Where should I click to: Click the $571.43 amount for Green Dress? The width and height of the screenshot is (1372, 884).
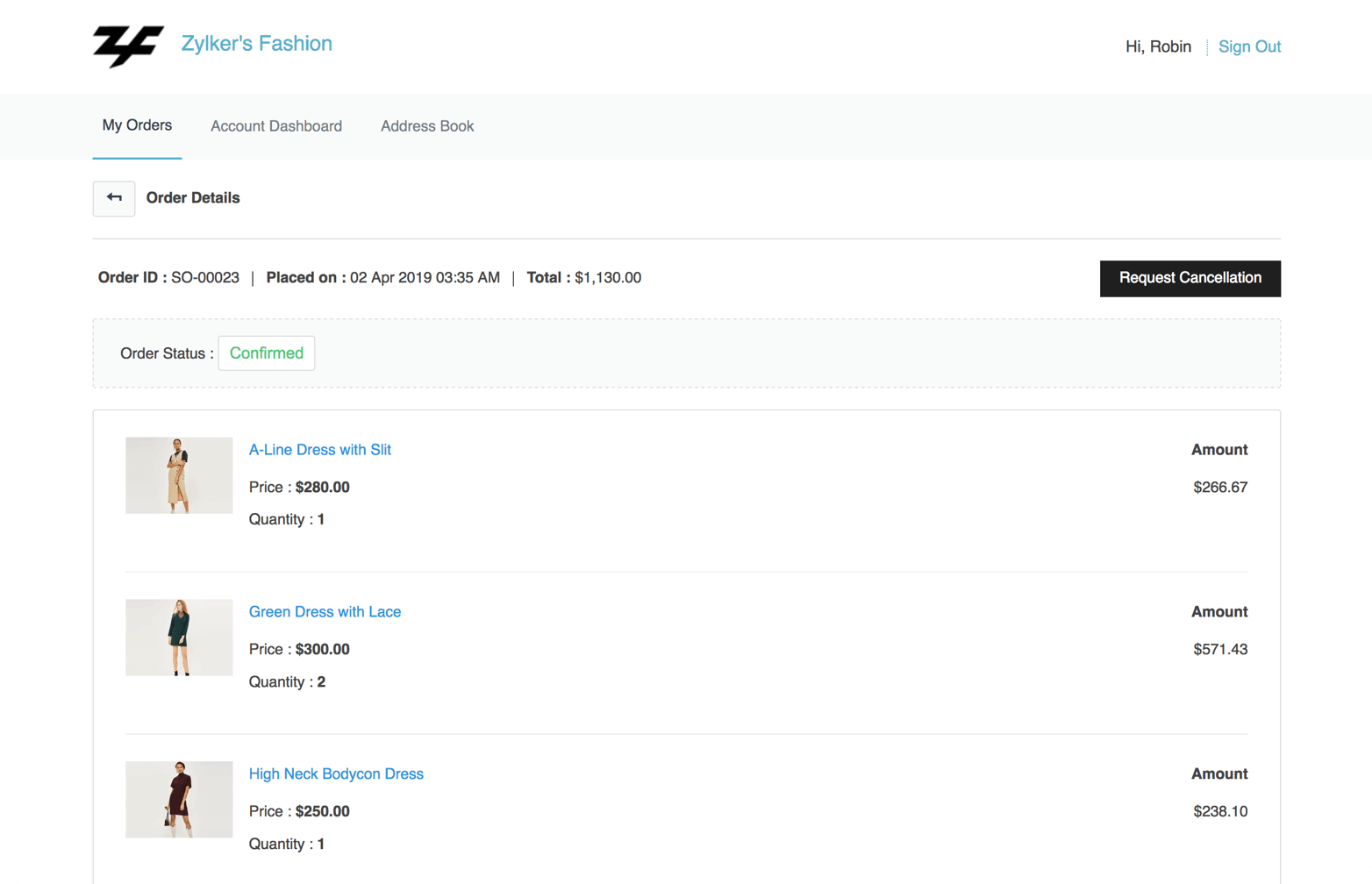point(1219,650)
